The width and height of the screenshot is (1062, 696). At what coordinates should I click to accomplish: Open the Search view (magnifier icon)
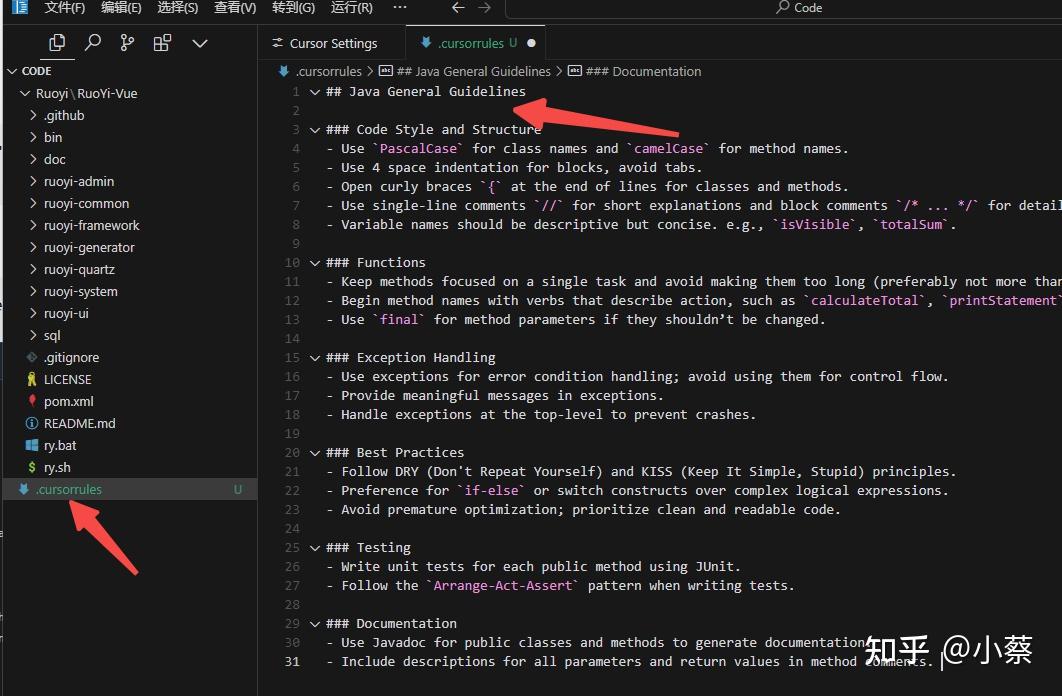coord(92,43)
